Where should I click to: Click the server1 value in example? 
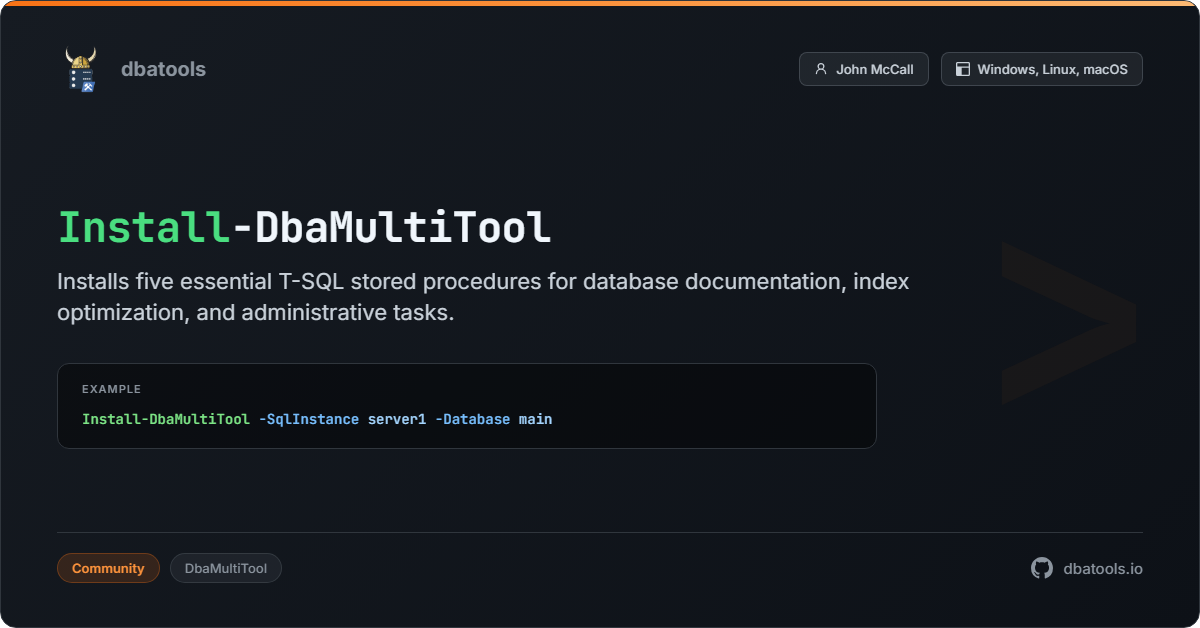click(397, 419)
